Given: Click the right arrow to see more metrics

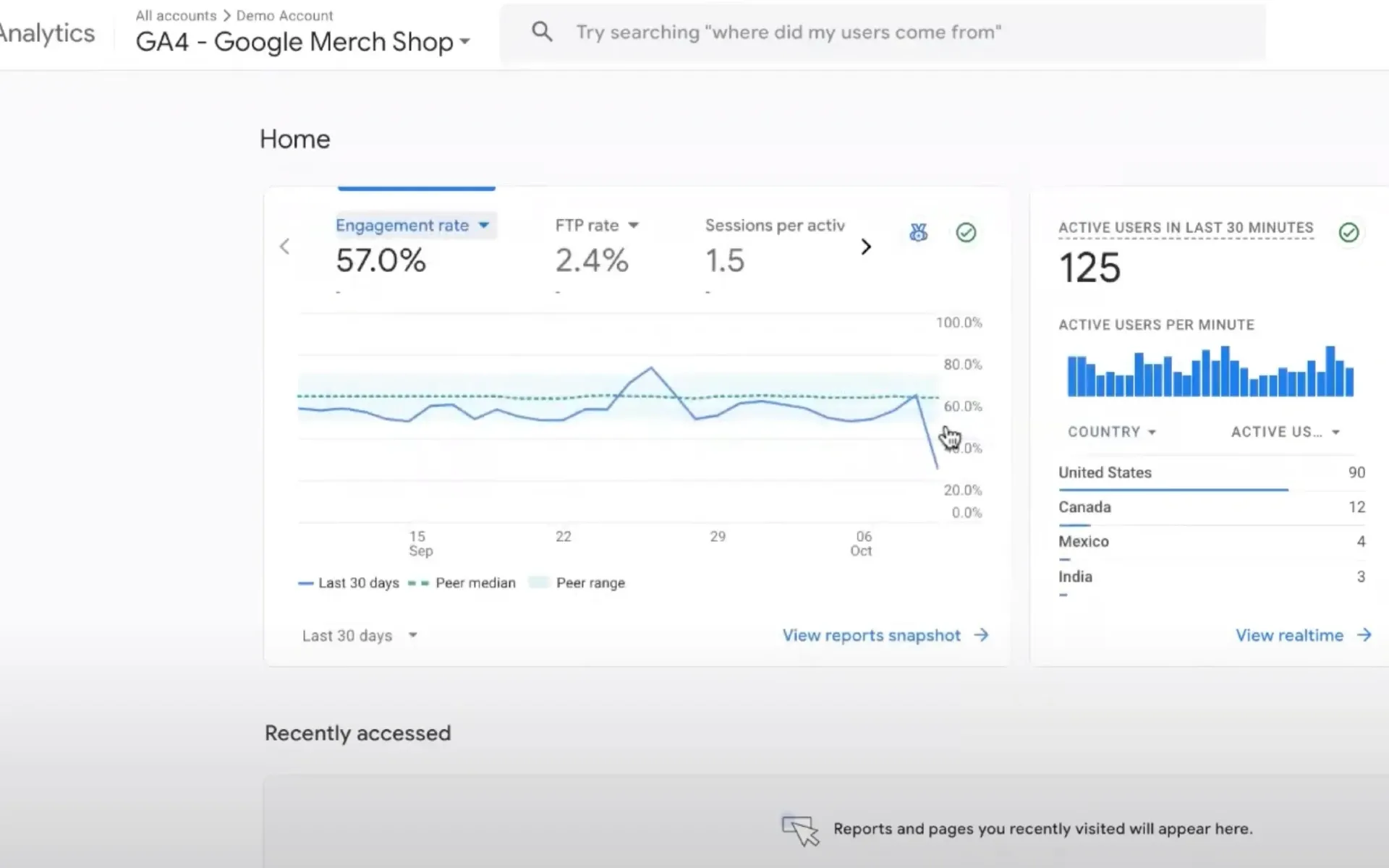Looking at the screenshot, I should click(866, 247).
